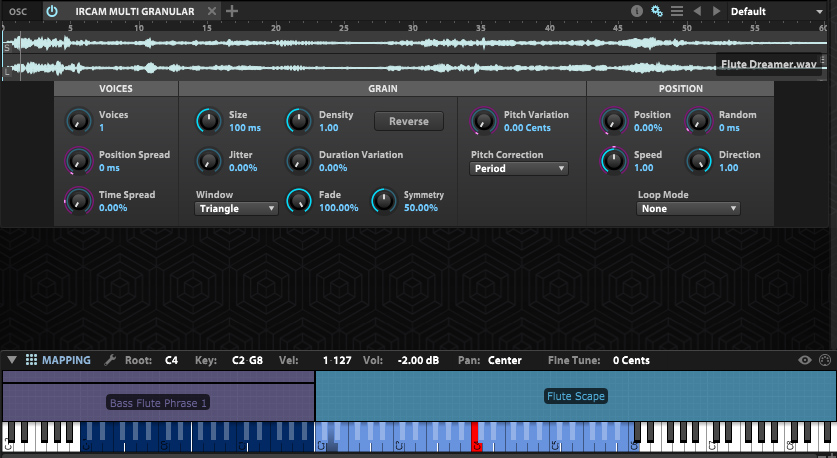Screen dimensions: 837x458
Task: Go to next preset arrow
Action: (x=716, y=11)
